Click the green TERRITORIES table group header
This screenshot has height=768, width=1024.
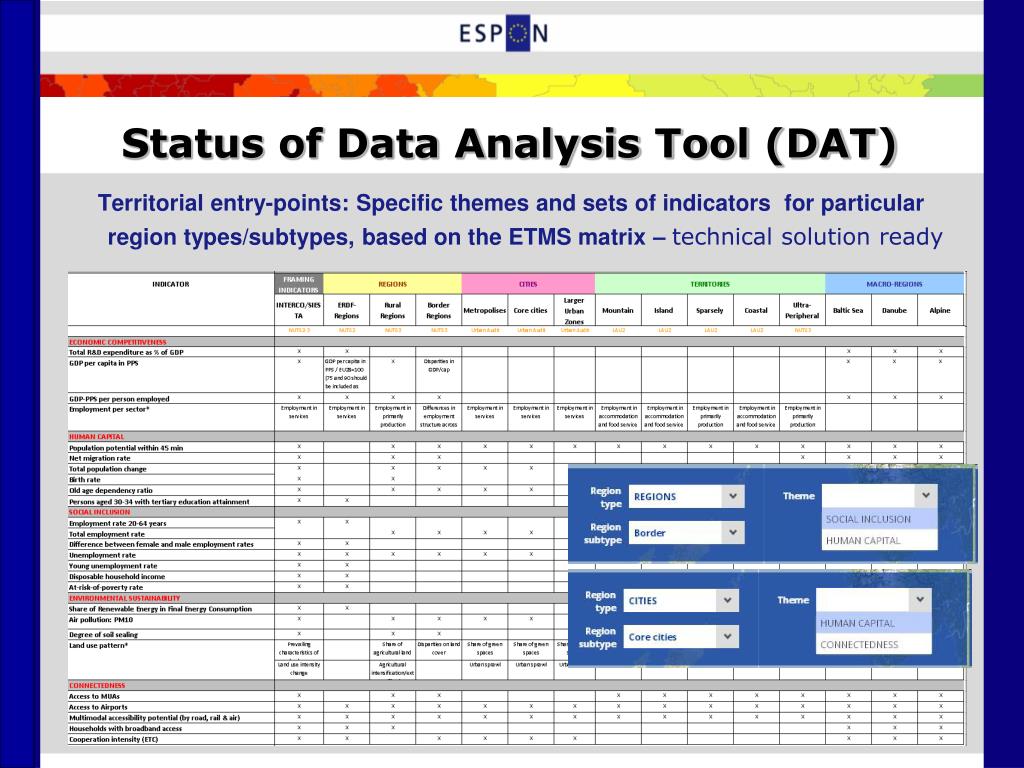pos(710,284)
